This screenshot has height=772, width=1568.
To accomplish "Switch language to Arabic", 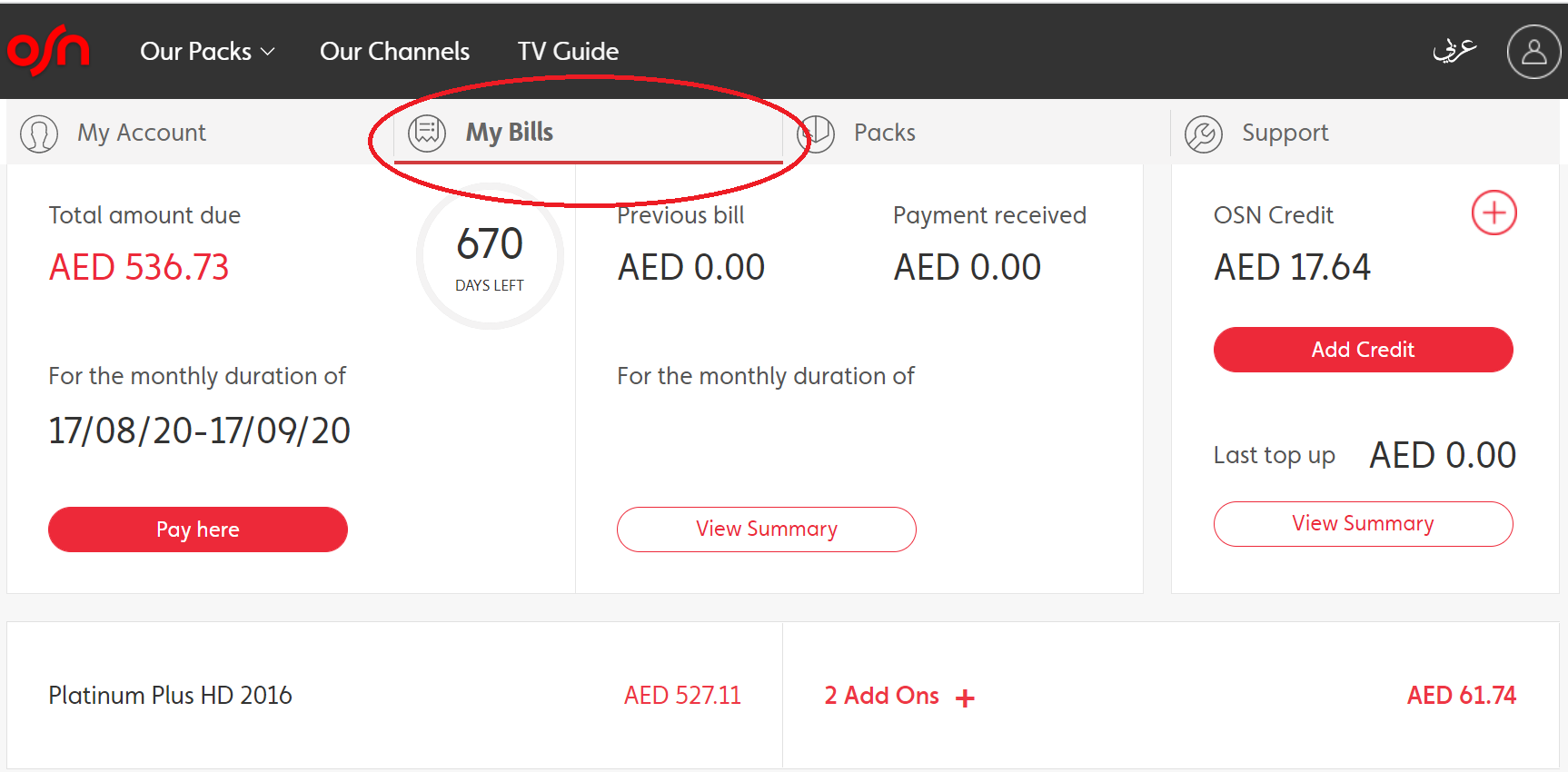I will click(1454, 50).
